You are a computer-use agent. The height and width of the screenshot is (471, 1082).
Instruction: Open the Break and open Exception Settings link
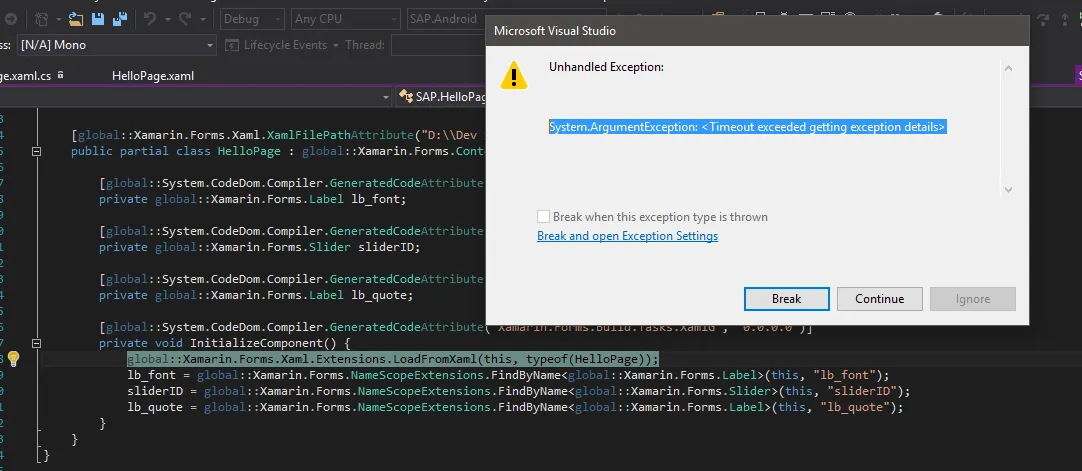tap(627, 236)
